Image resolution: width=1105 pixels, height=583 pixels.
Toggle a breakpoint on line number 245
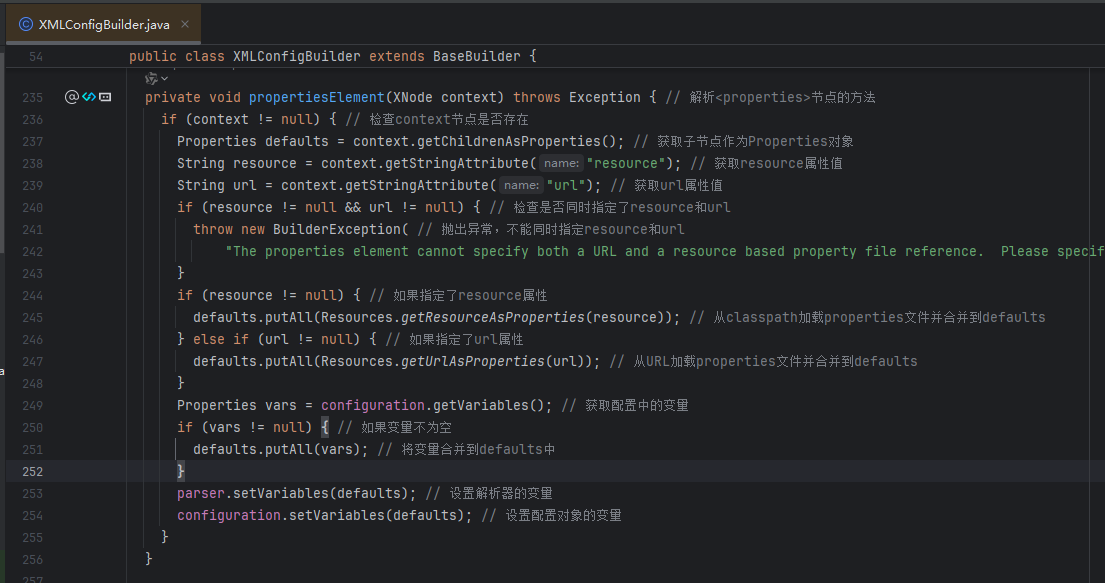pyautogui.click(x=32, y=317)
